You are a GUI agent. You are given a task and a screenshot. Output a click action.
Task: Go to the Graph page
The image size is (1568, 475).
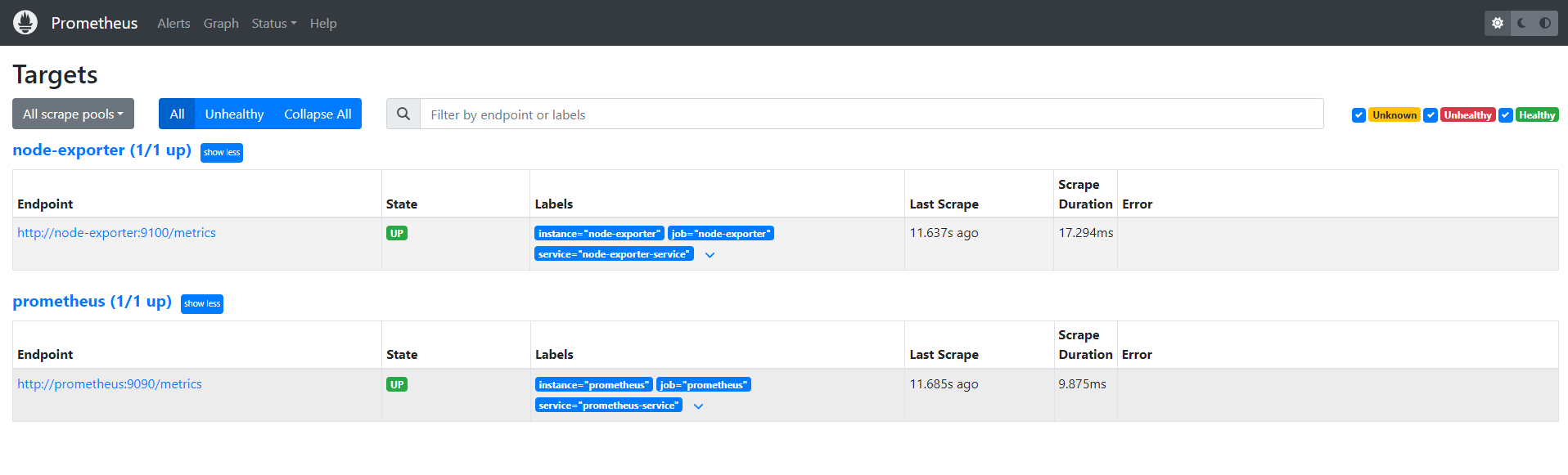pyautogui.click(x=221, y=24)
